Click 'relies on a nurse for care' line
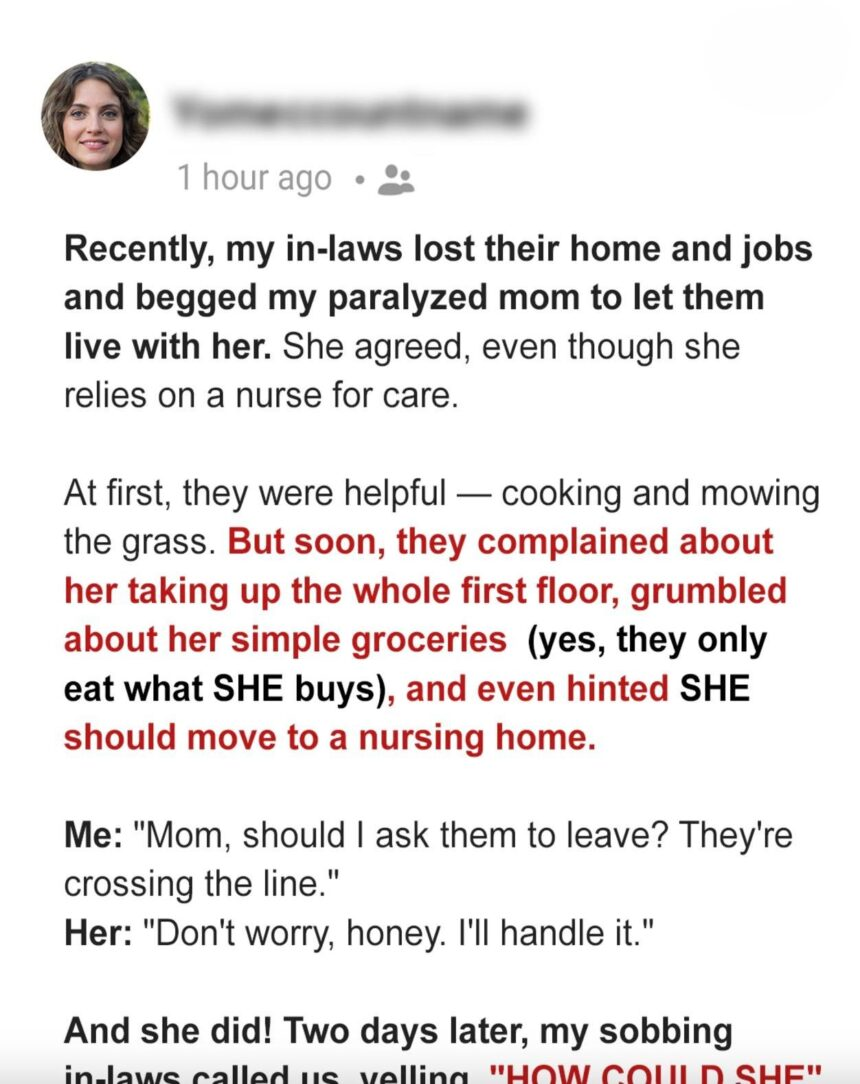The height and width of the screenshot is (1084, 860). (261, 396)
